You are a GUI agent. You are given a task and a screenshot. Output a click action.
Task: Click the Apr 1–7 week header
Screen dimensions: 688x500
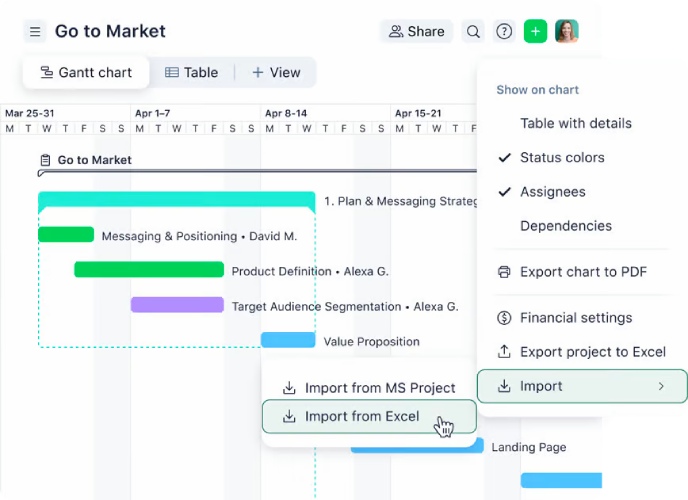[x=152, y=114]
